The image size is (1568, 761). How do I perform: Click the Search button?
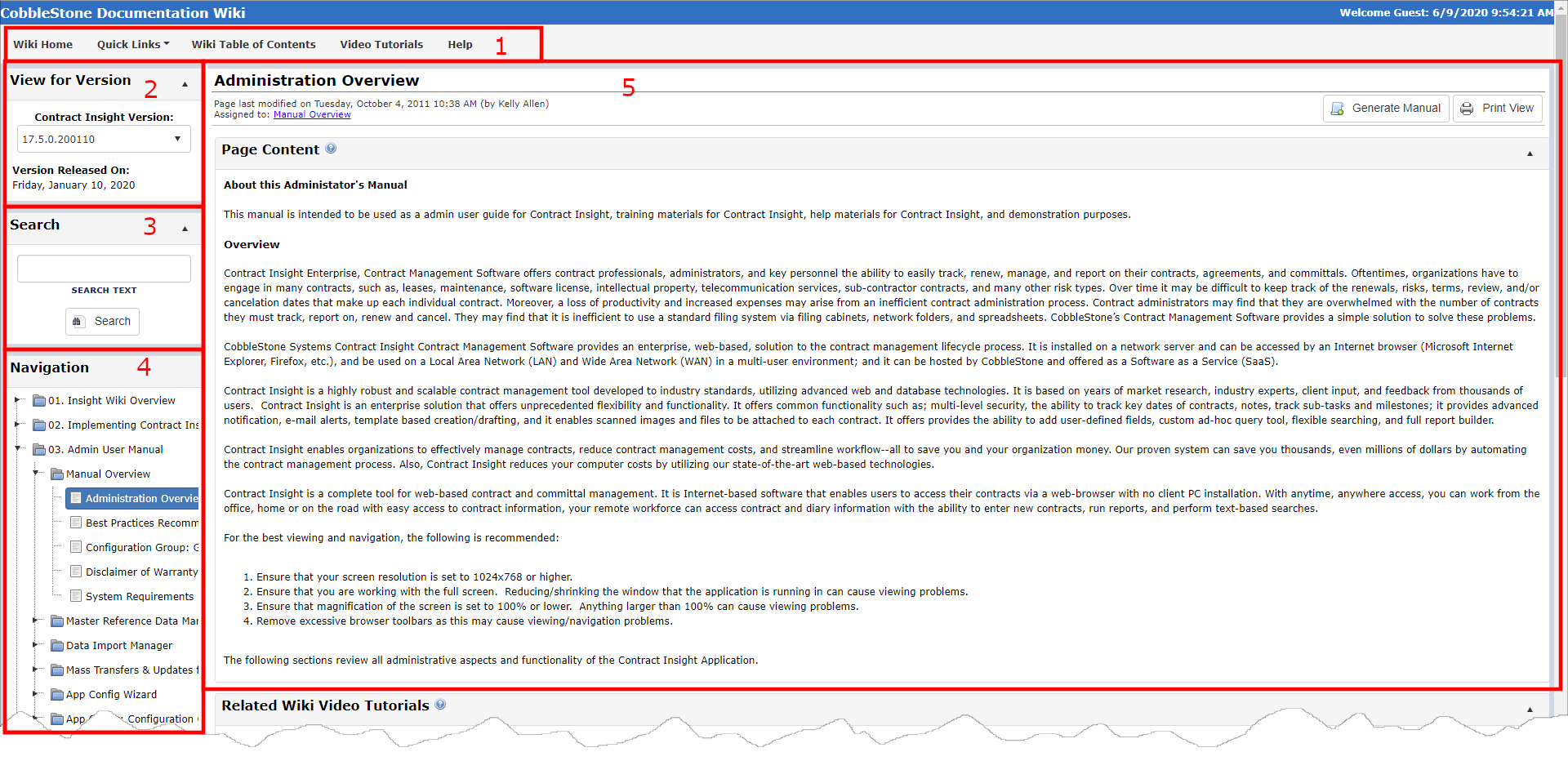point(102,321)
